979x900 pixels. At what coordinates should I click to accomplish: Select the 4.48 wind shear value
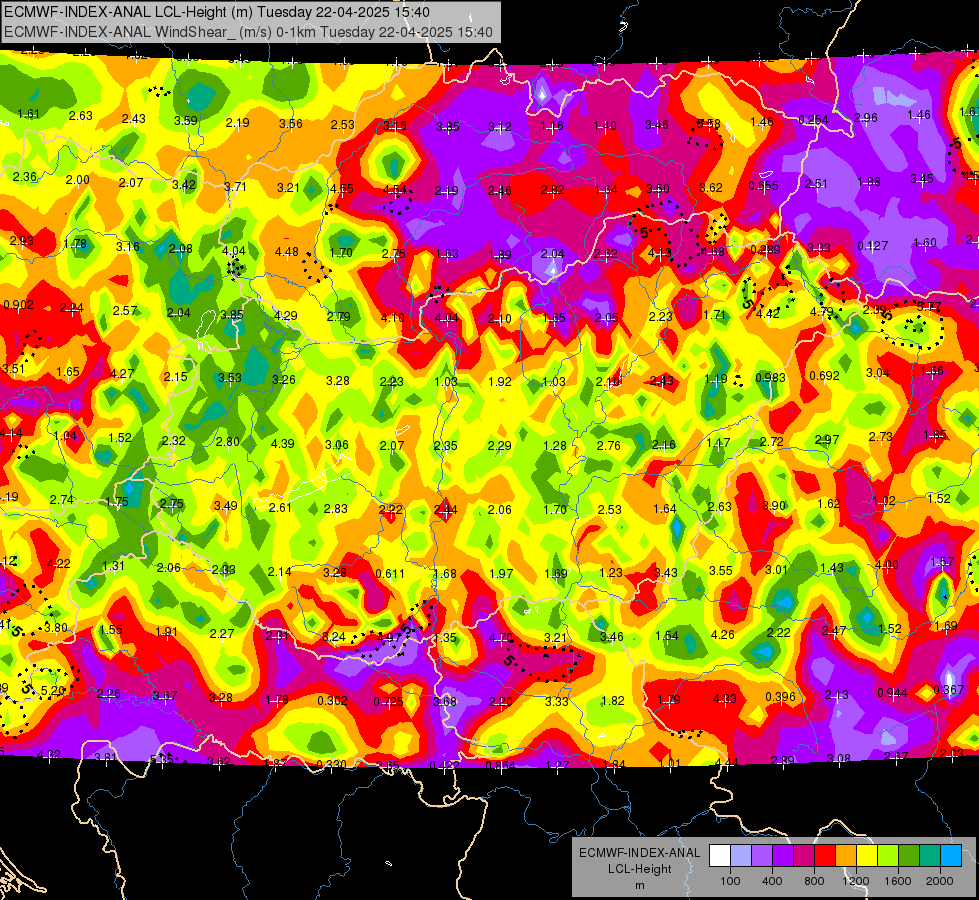pyautogui.click(x=287, y=252)
